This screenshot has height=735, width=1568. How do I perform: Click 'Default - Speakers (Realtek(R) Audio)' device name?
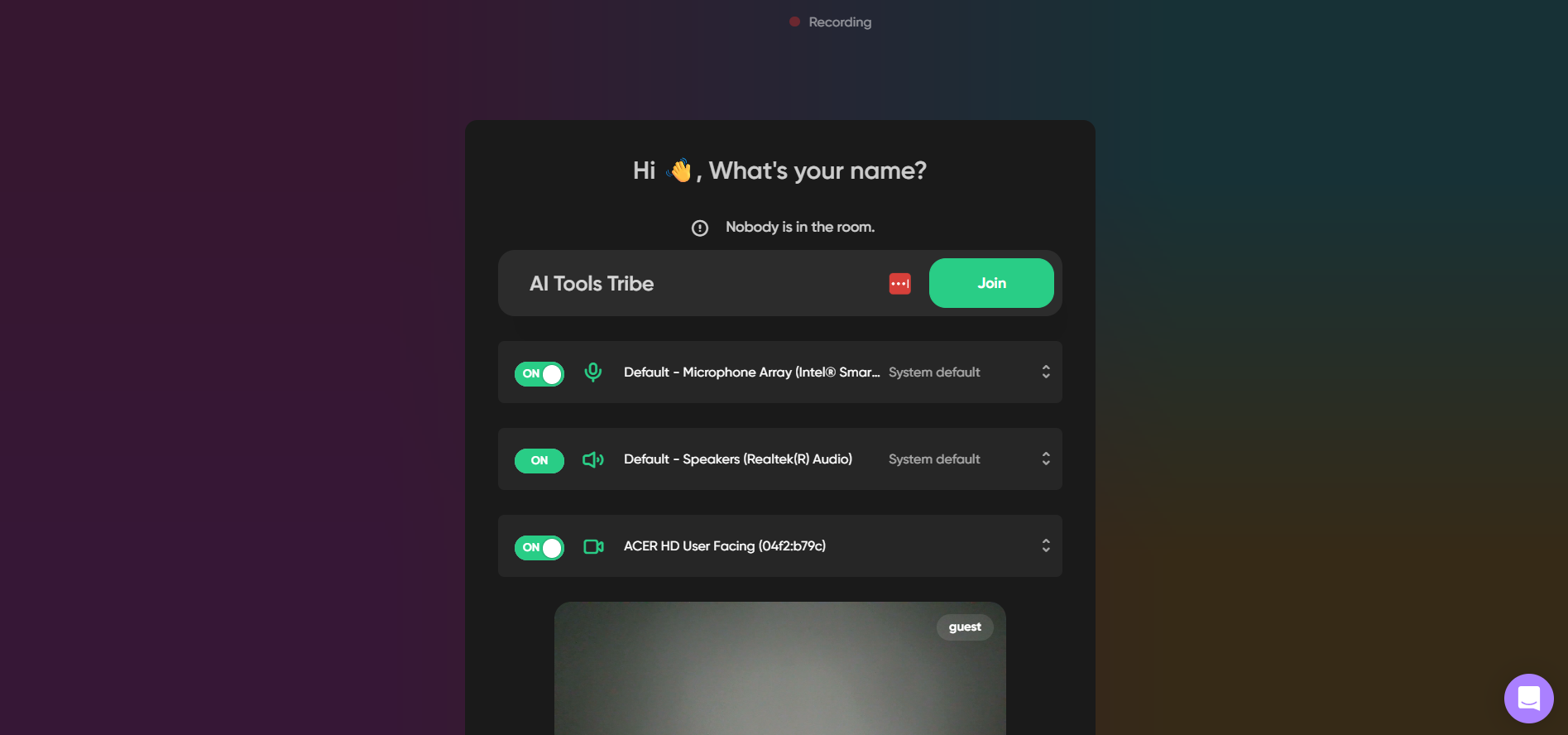(x=738, y=459)
